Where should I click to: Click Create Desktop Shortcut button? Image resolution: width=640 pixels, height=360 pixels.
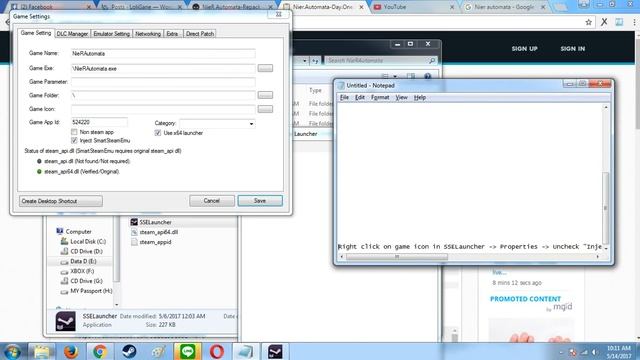(61, 201)
